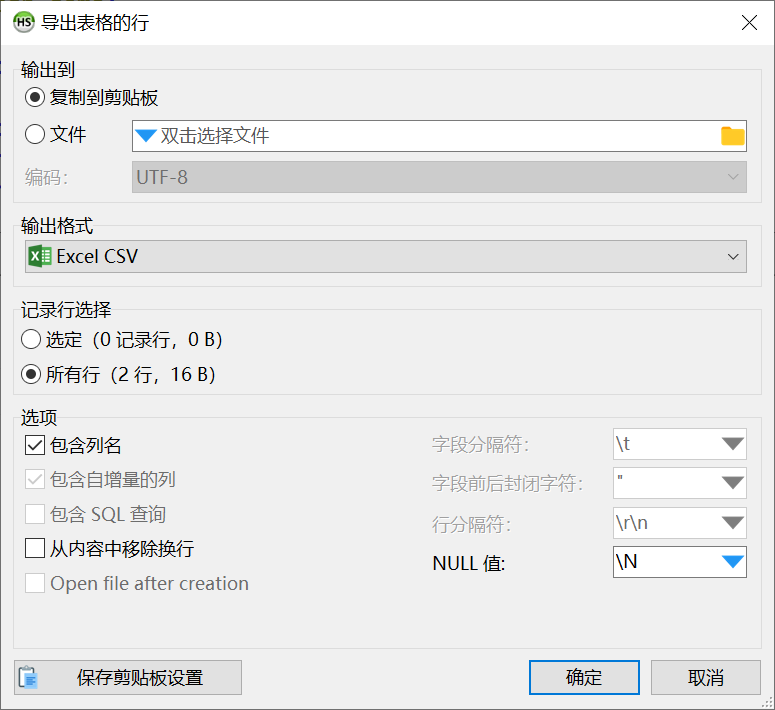
Task: Open the 行分隔符 dropdown arrow
Action: [x=733, y=523]
